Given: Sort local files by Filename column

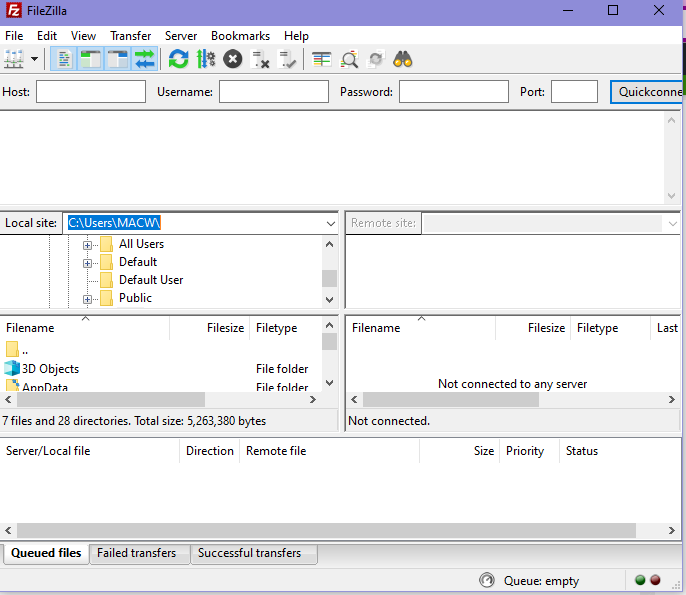Looking at the screenshot, I should (x=85, y=328).
